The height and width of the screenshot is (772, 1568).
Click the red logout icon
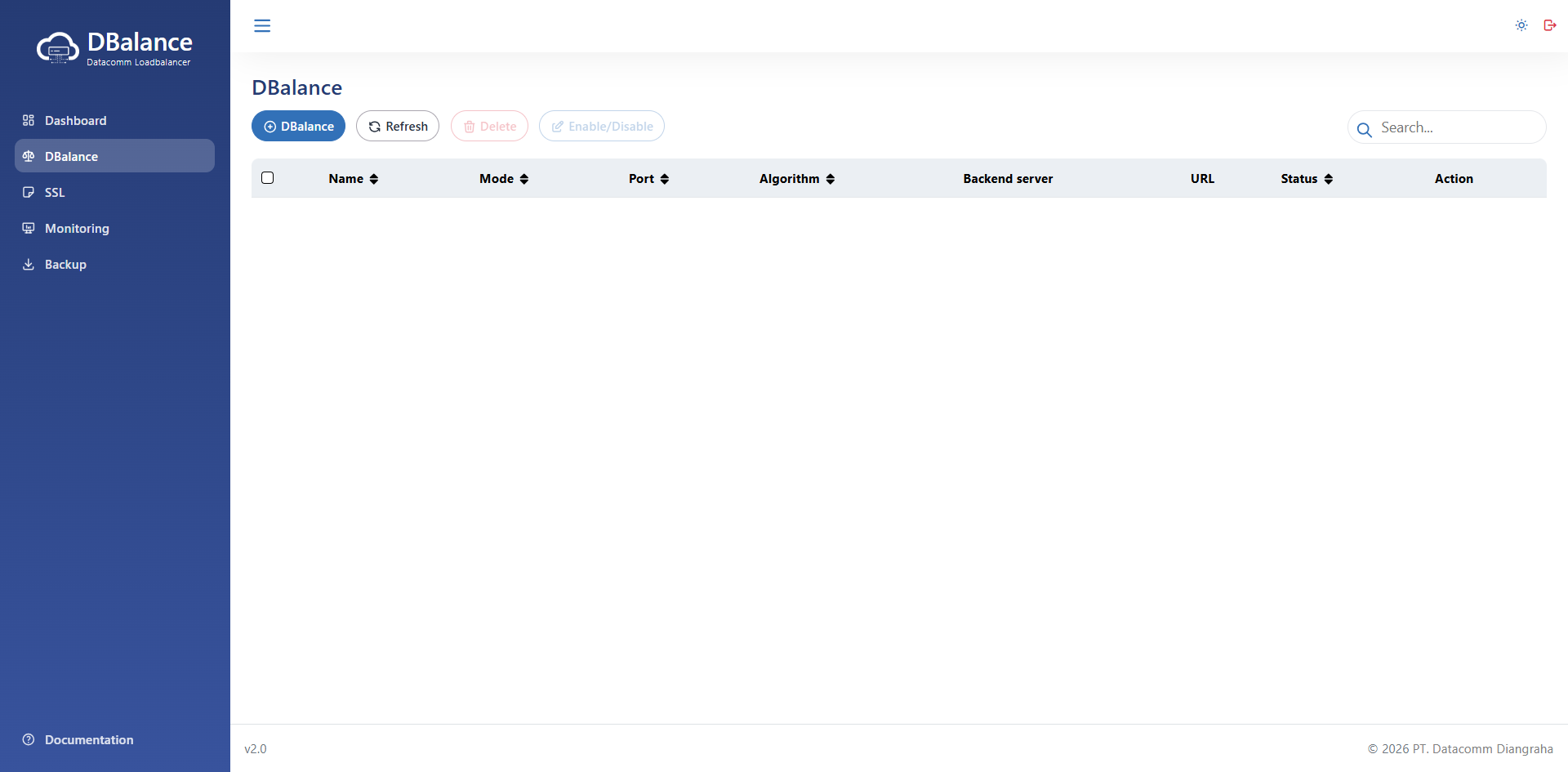[x=1549, y=25]
